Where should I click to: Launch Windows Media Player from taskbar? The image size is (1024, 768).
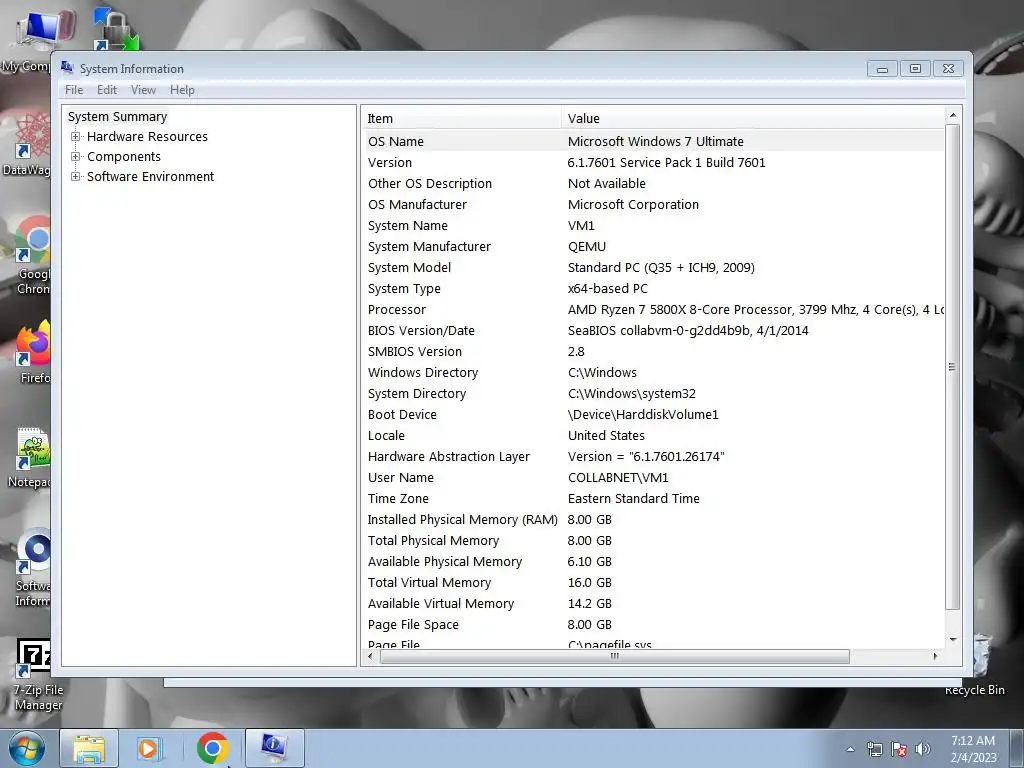(x=149, y=748)
